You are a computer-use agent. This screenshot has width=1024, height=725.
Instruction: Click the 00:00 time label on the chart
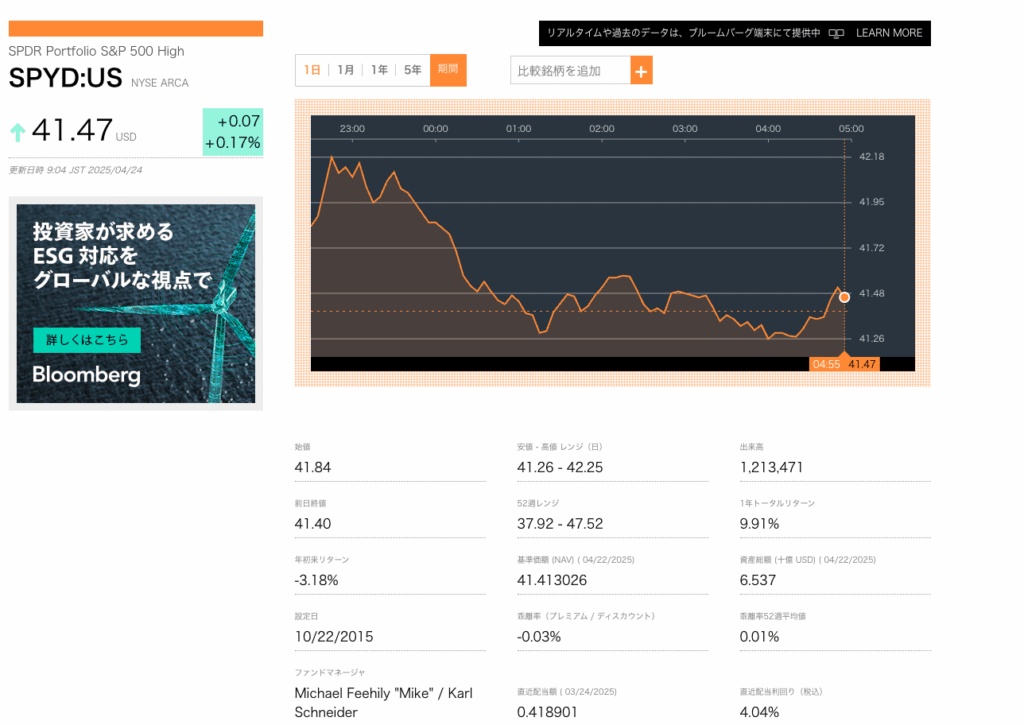pyautogui.click(x=436, y=129)
